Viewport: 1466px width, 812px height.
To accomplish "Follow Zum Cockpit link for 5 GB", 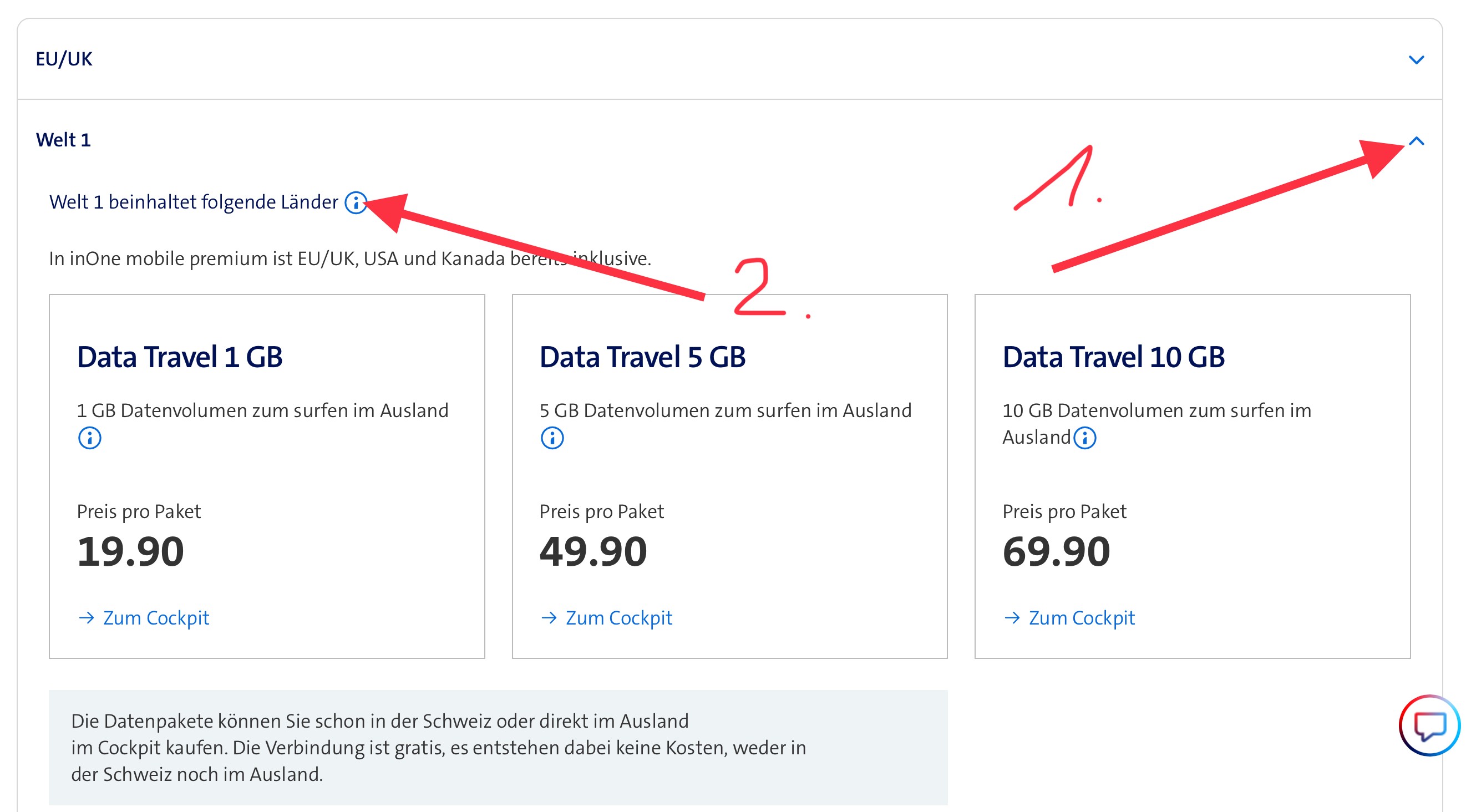I will click(x=618, y=618).
